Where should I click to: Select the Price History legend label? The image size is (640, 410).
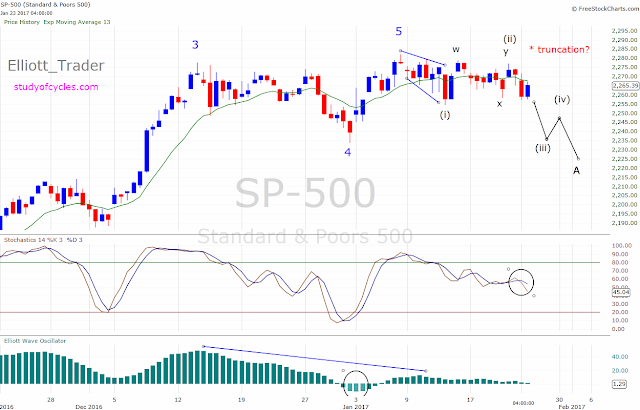[22, 22]
